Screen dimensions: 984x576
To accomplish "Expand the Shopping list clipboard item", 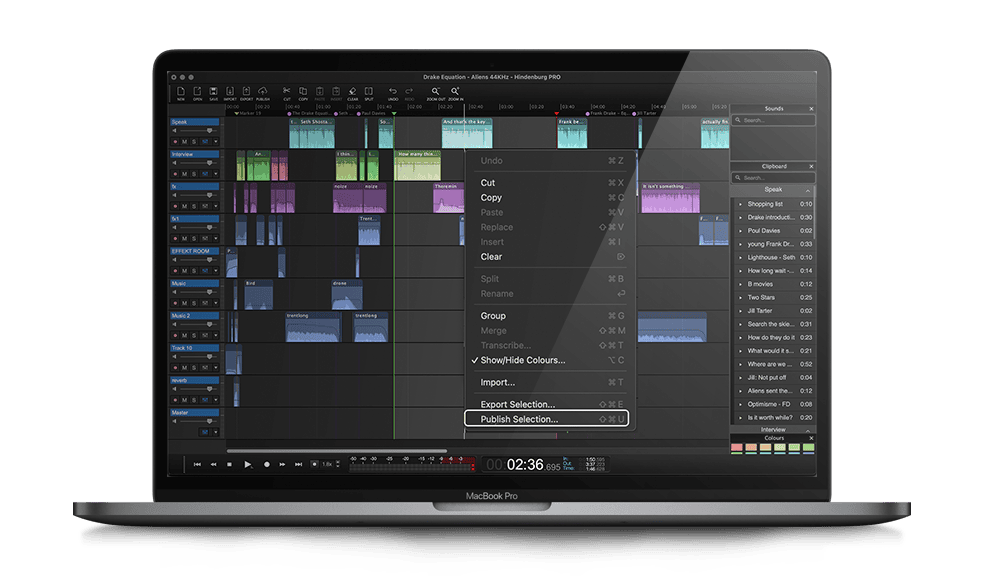I will [x=740, y=204].
